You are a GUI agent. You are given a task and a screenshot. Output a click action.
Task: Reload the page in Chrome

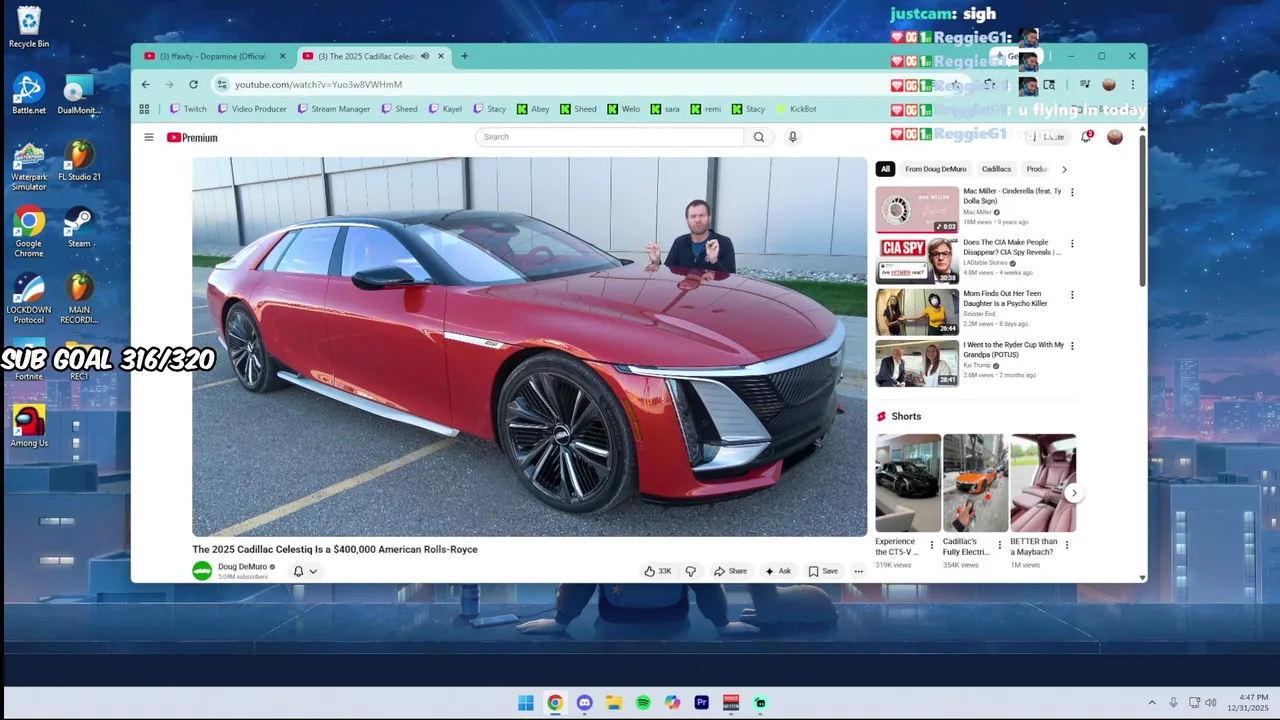[x=193, y=84]
